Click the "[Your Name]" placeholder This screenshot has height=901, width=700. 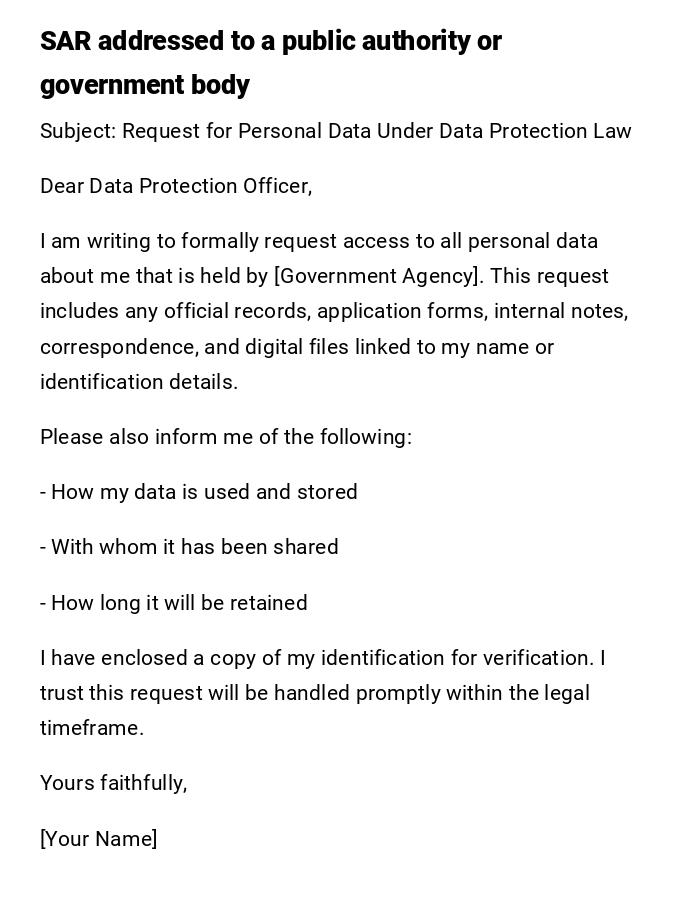click(99, 839)
